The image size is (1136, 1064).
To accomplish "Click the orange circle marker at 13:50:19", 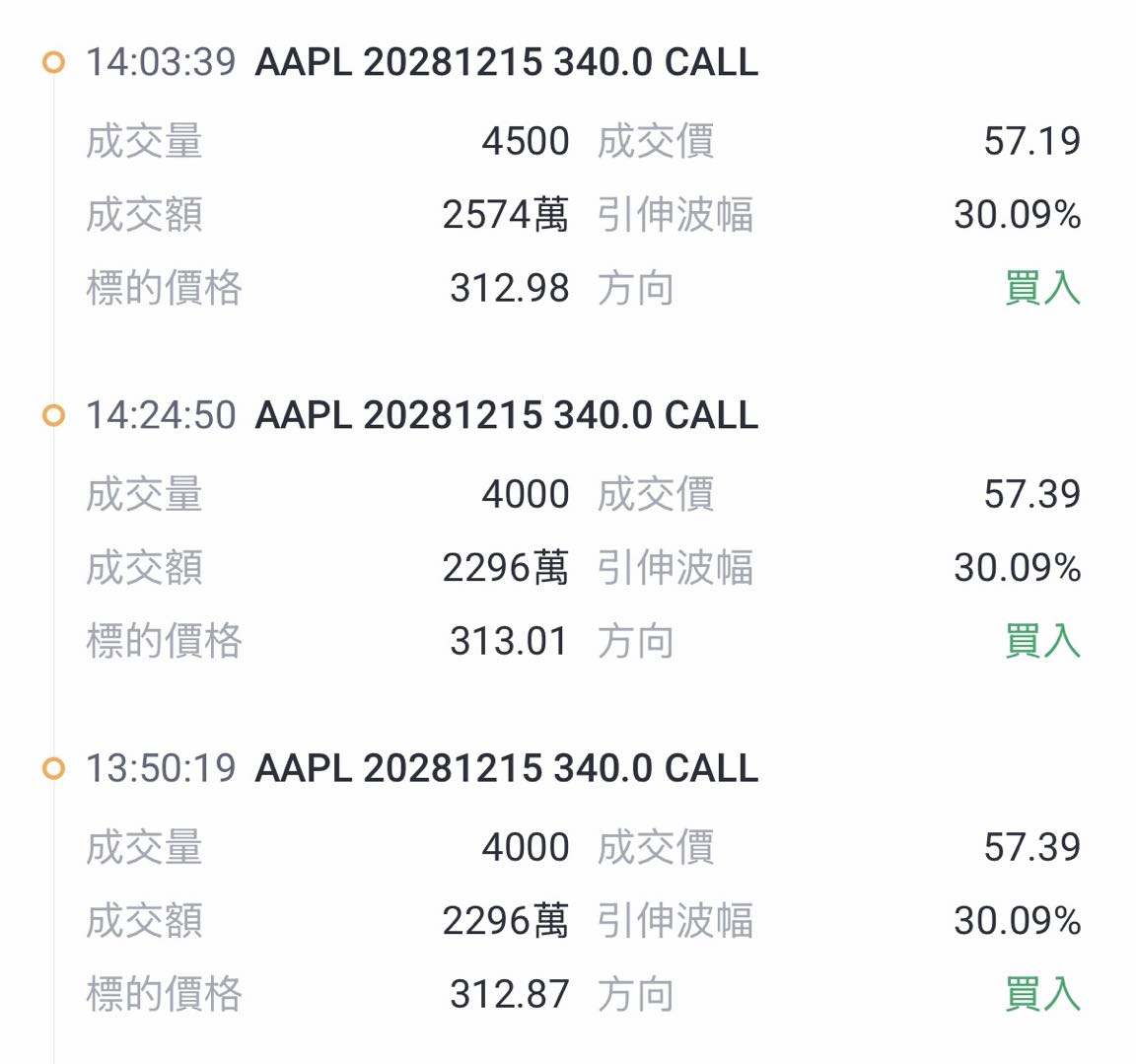I will [53, 768].
